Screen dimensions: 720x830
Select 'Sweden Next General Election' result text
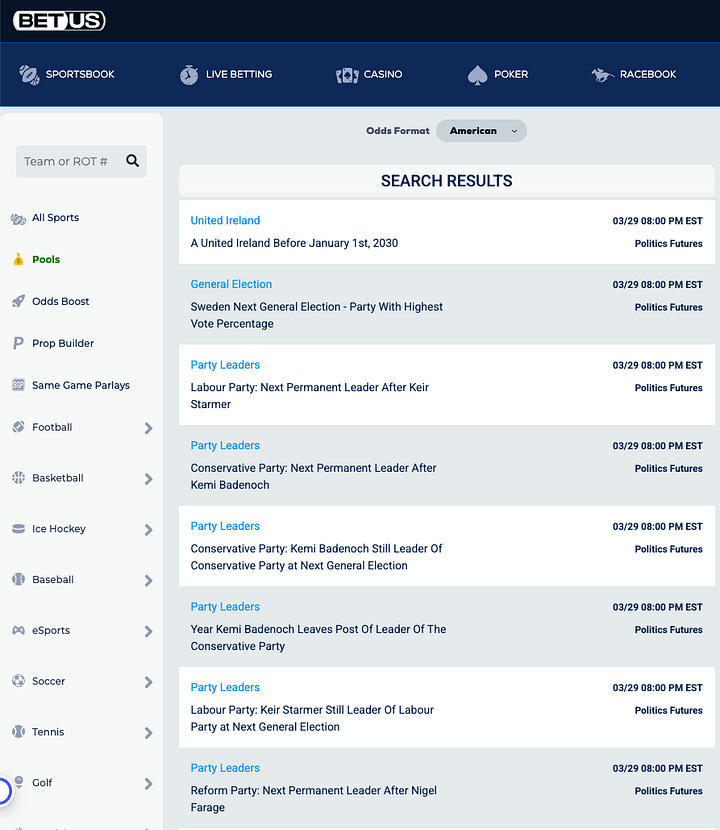[317, 315]
